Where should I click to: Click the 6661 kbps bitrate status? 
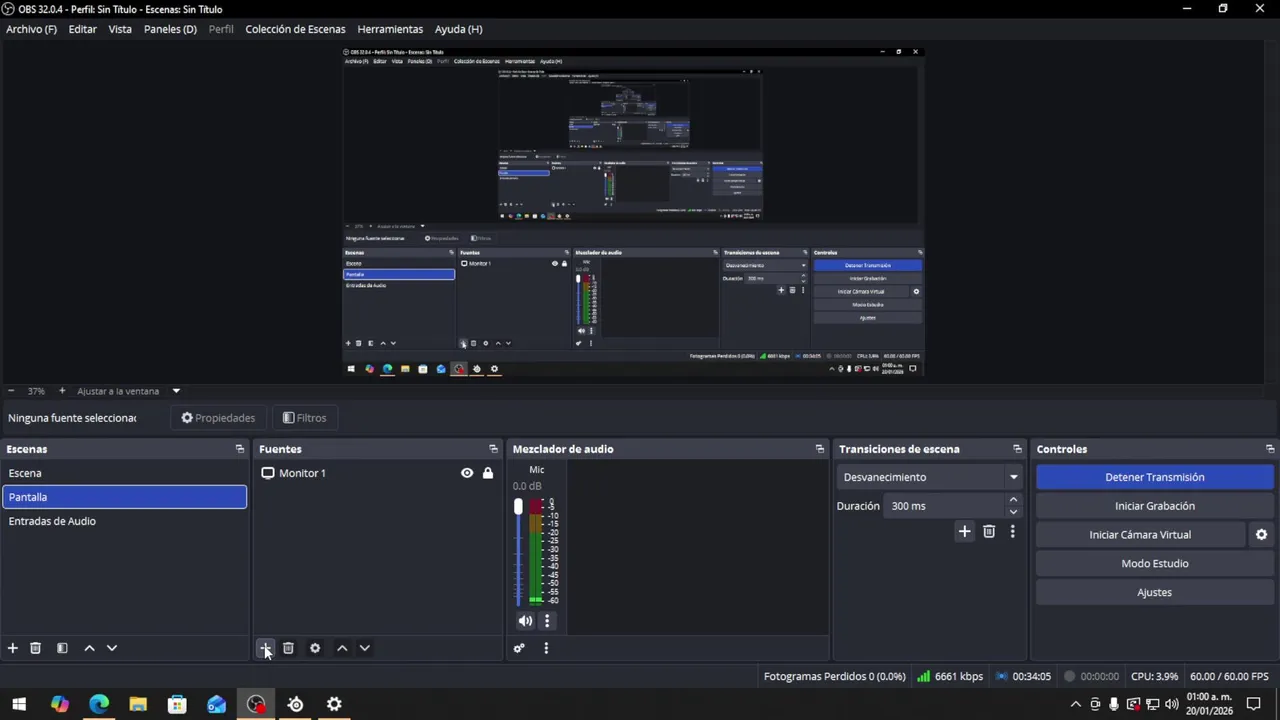[950, 677]
